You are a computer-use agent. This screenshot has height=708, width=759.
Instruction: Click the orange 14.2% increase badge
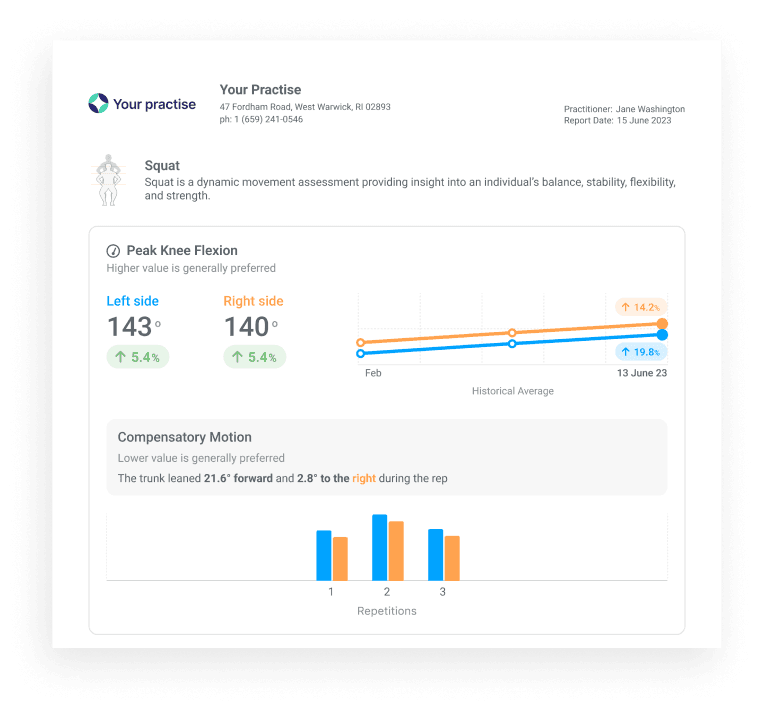641,307
